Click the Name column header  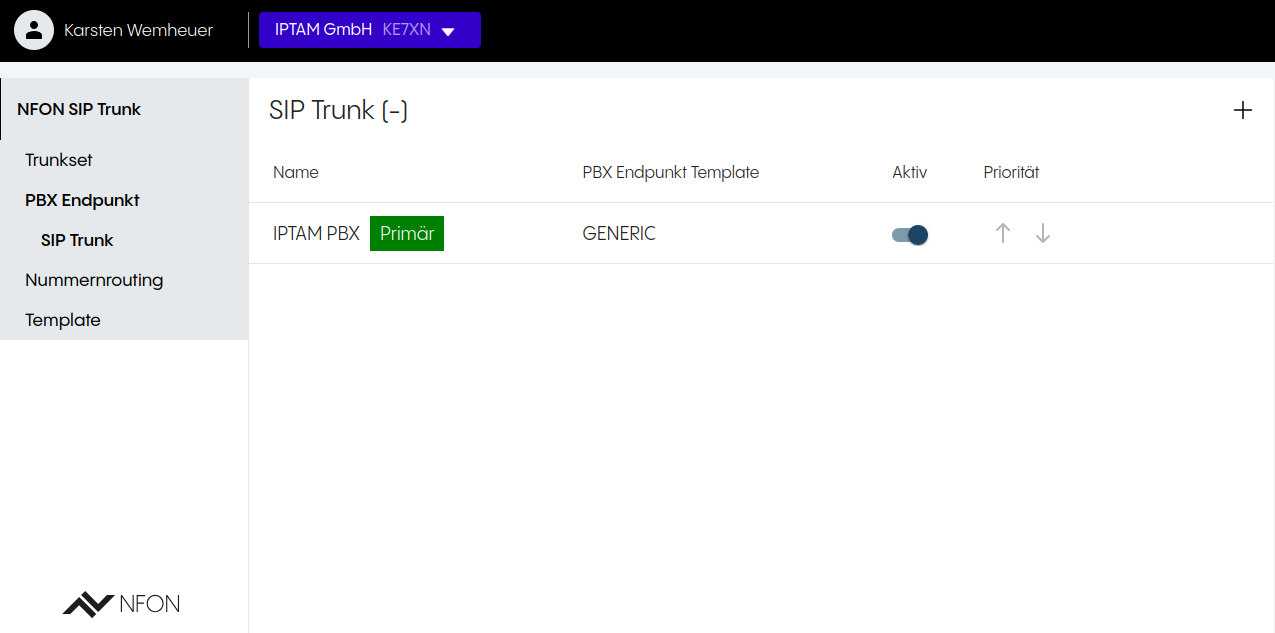point(296,172)
